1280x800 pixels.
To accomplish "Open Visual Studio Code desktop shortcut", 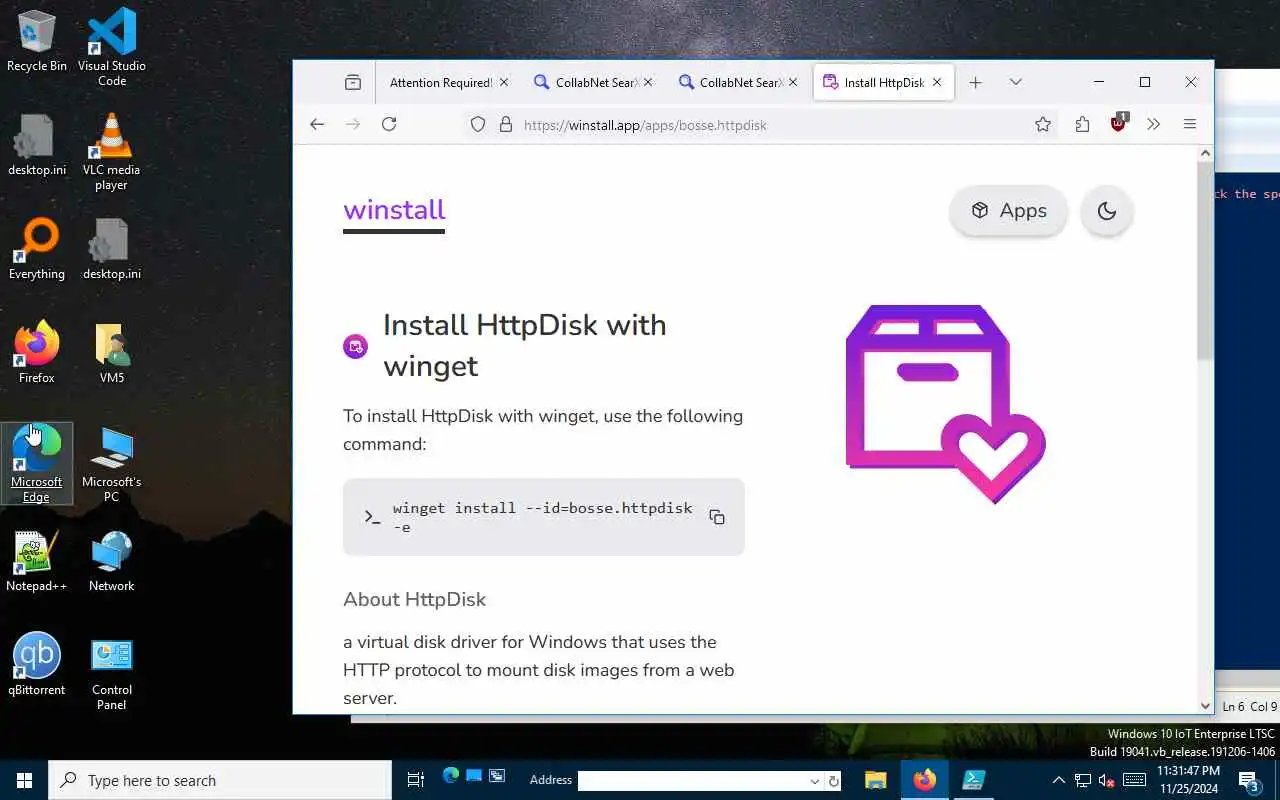I will pyautogui.click(x=112, y=46).
